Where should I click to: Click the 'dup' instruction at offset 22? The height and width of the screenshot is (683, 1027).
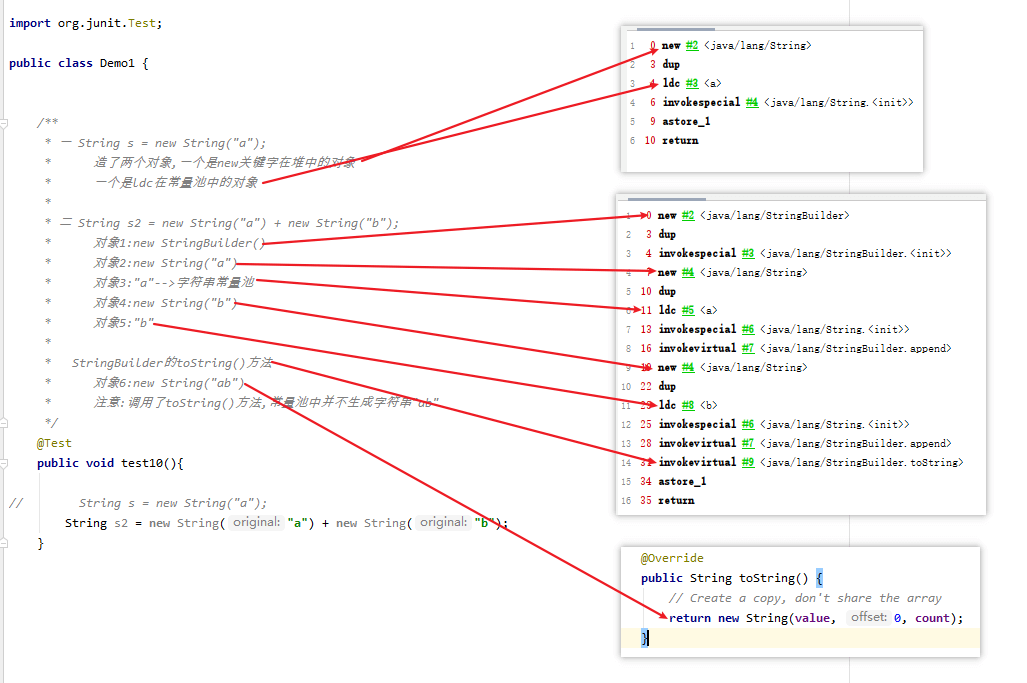tap(667, 386)
